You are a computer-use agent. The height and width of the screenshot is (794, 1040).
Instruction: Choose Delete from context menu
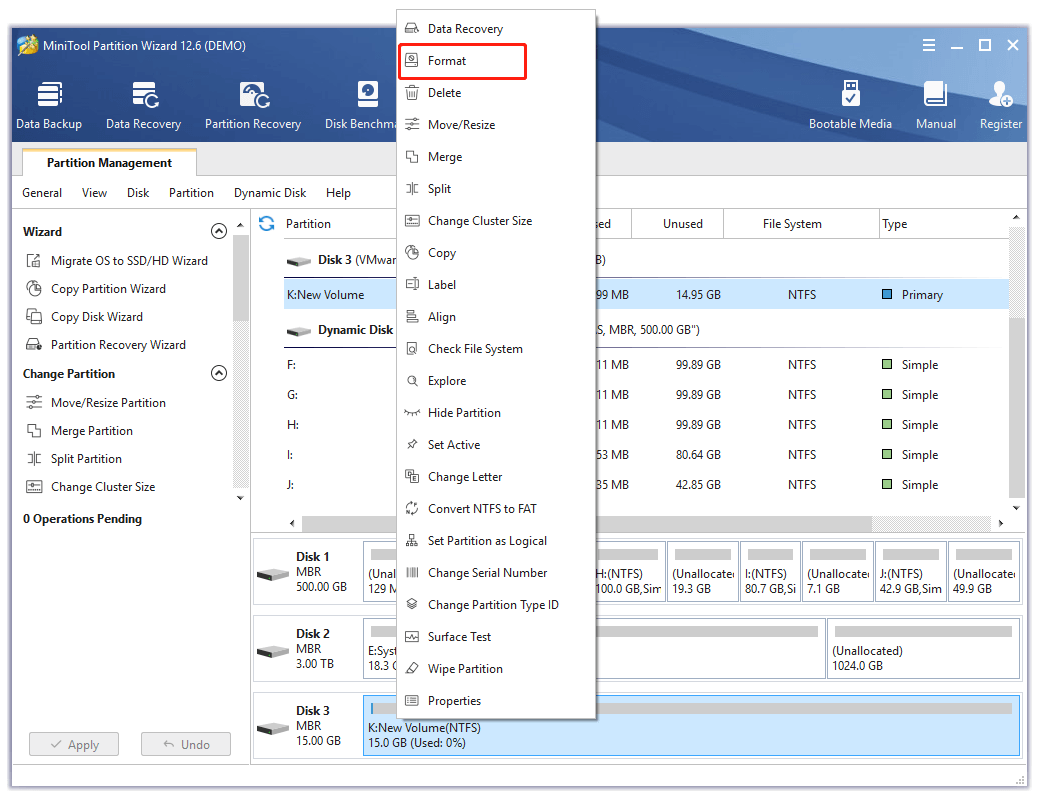click(496, 93)
